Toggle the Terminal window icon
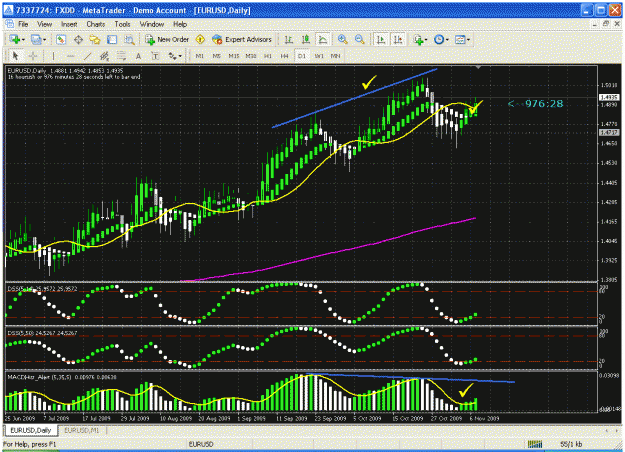 click(x=112, y=39)
